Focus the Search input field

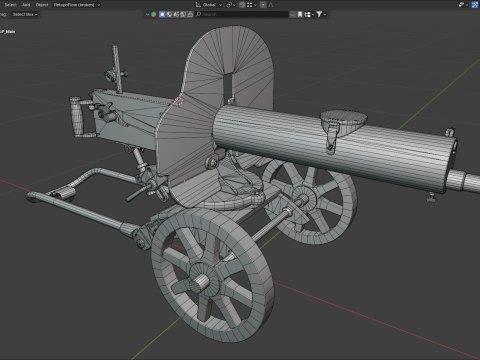pos(242,14)
